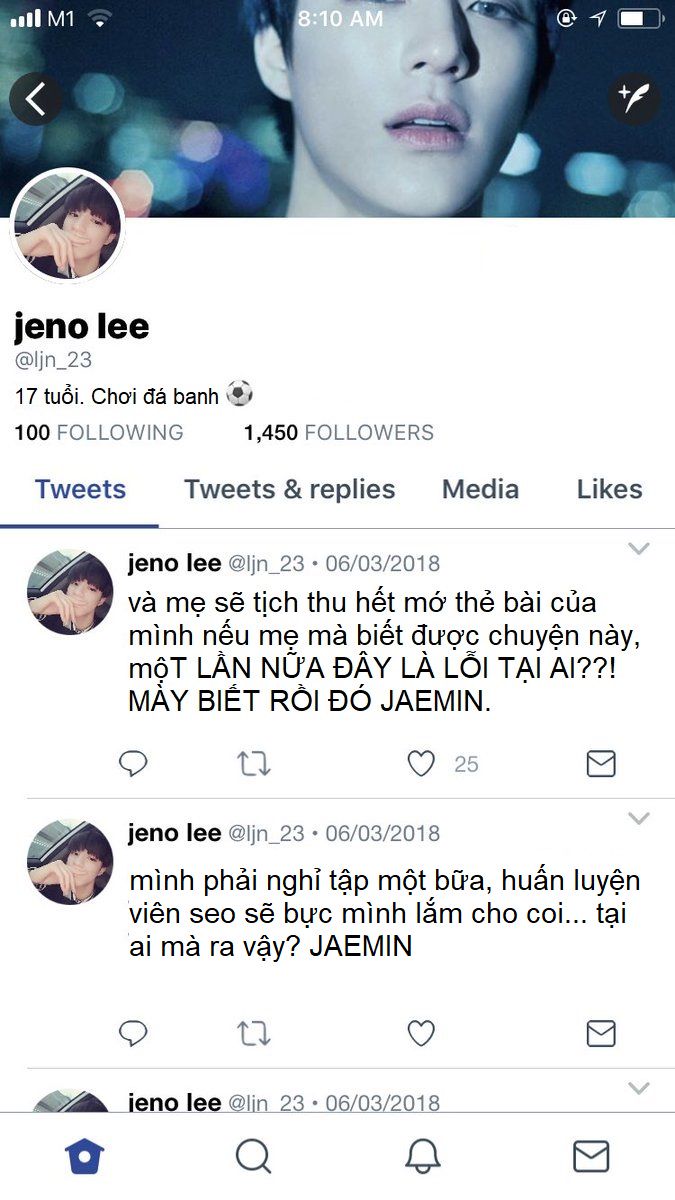Reply to the second tweet about huấn luyện viên
The width and height of the screenshot is (675, 1200).
click(x=133, y=1033)
